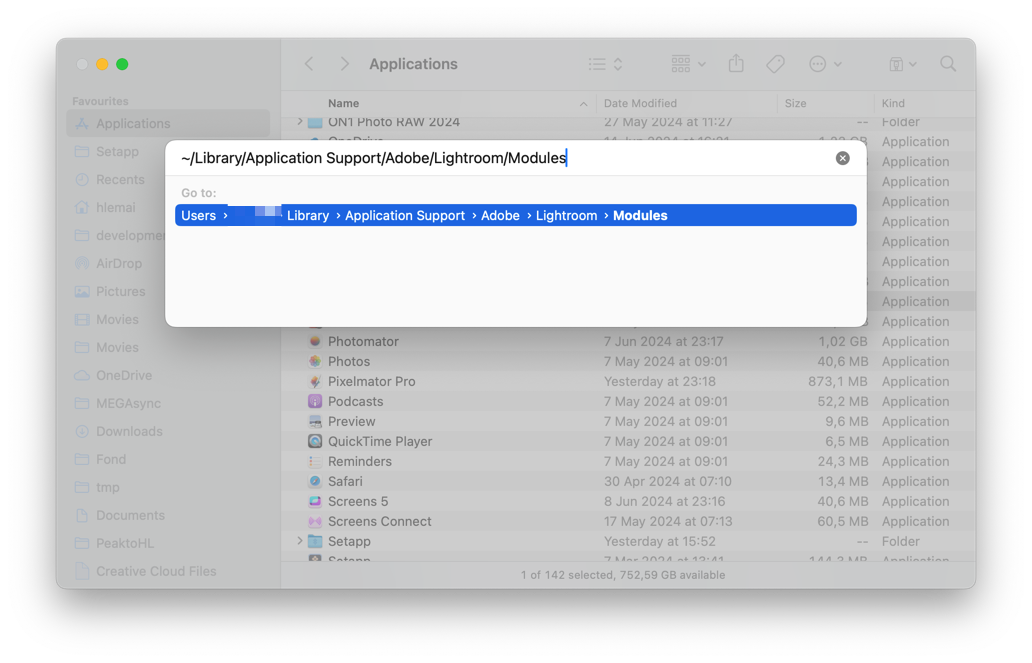1032x663 pixels.
Task: Select the ON1 Photo RAW 2024 row
Action: click(629, 122)
